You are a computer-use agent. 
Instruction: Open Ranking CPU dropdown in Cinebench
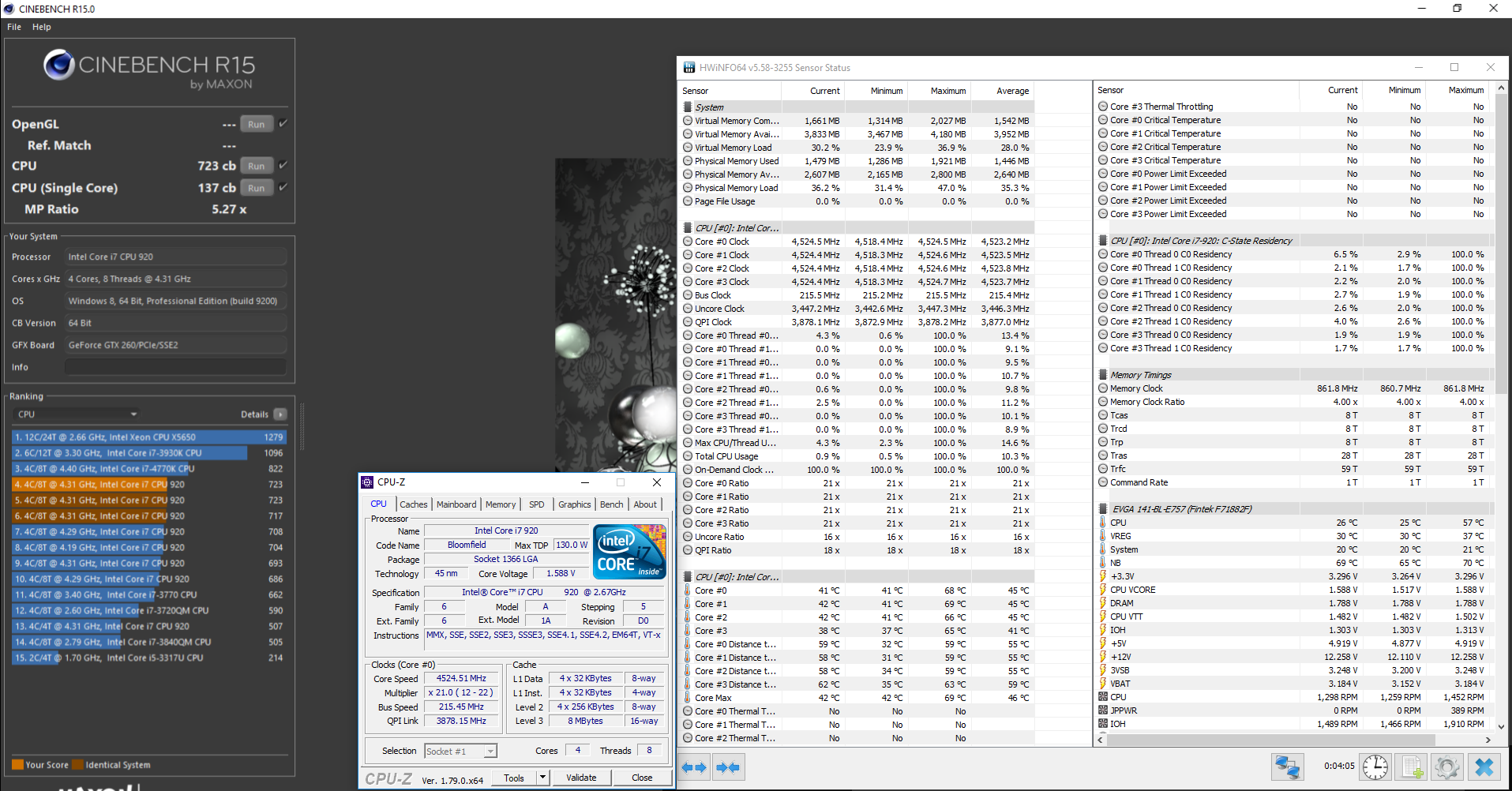77,414
